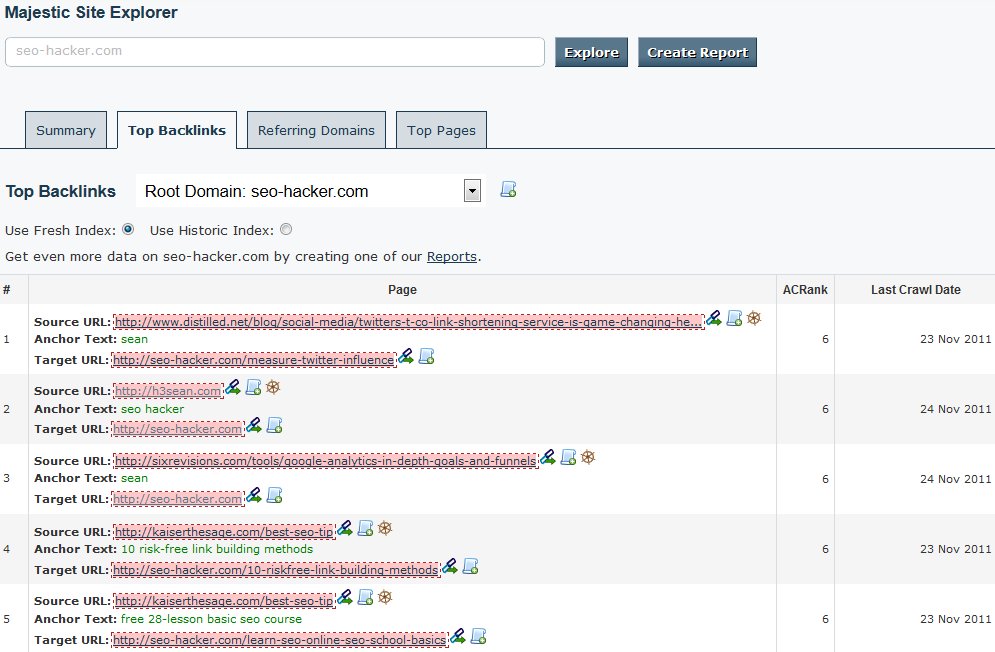The height and width of the screenshot is (652, 995).
Task: Go to the Top Pages tab
Action: pyautogui.click(x=441, y=130)
